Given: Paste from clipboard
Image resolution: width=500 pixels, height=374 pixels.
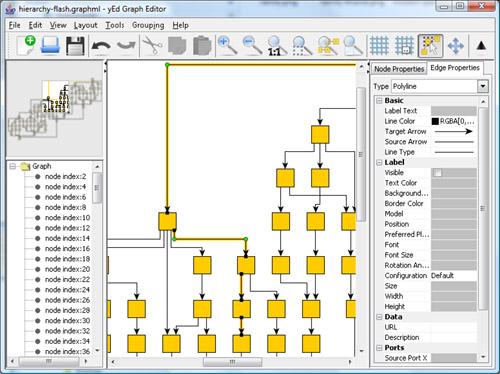Looking at the screenshot, I should 202,46.
